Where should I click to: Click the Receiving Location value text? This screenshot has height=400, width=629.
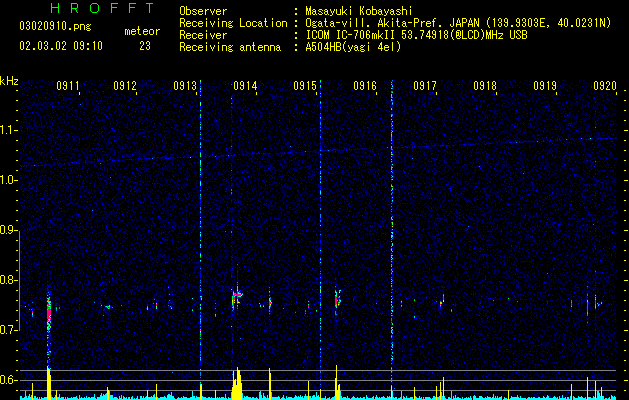(x=458, y=23)
